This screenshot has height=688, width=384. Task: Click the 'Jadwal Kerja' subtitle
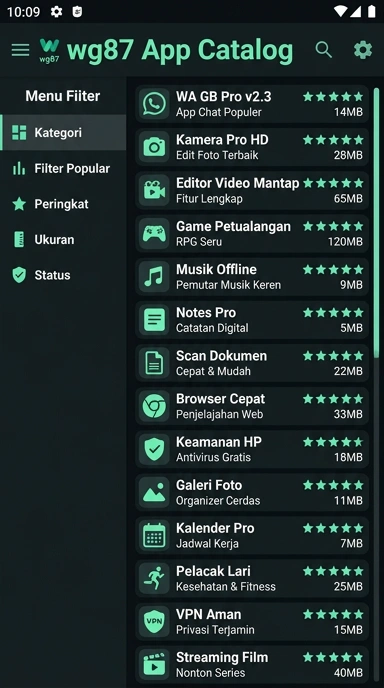[208, 544]
